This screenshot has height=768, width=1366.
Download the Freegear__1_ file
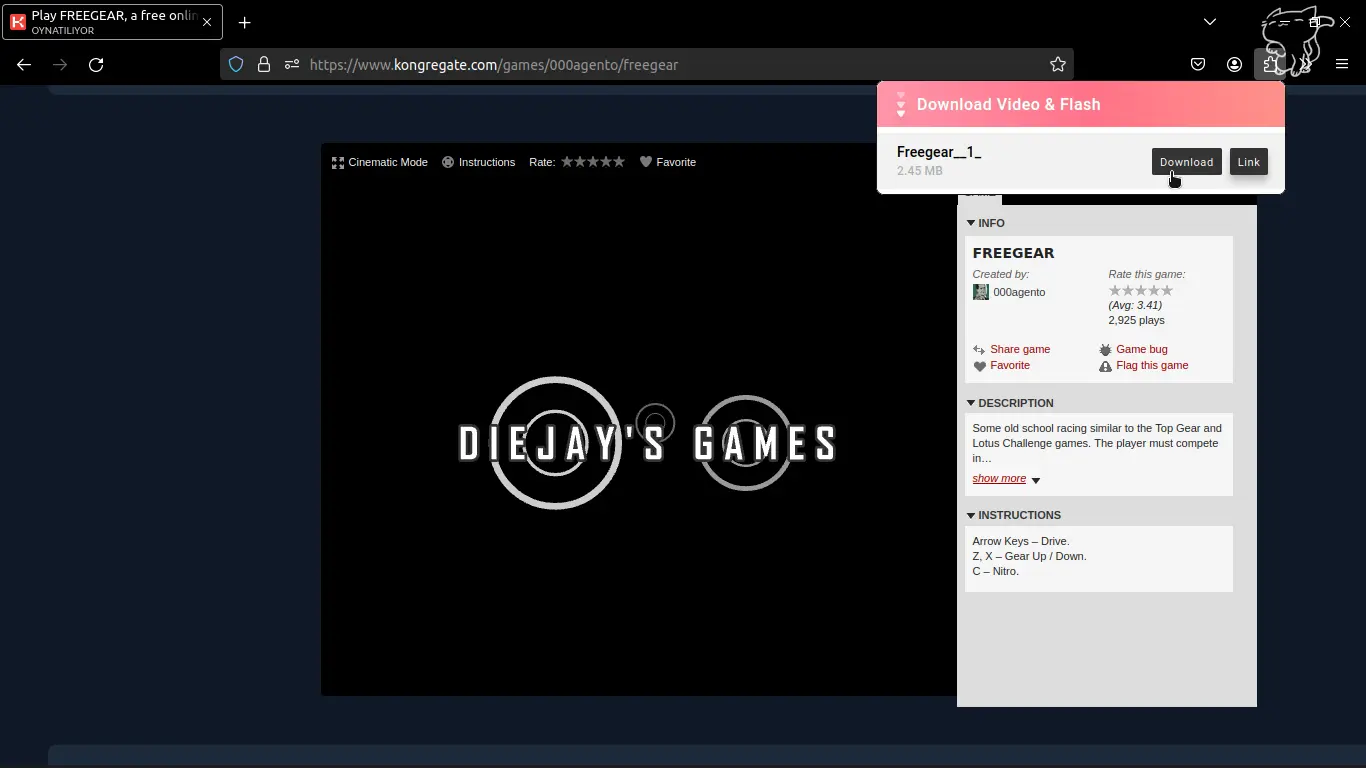[x=1186, y=162]
